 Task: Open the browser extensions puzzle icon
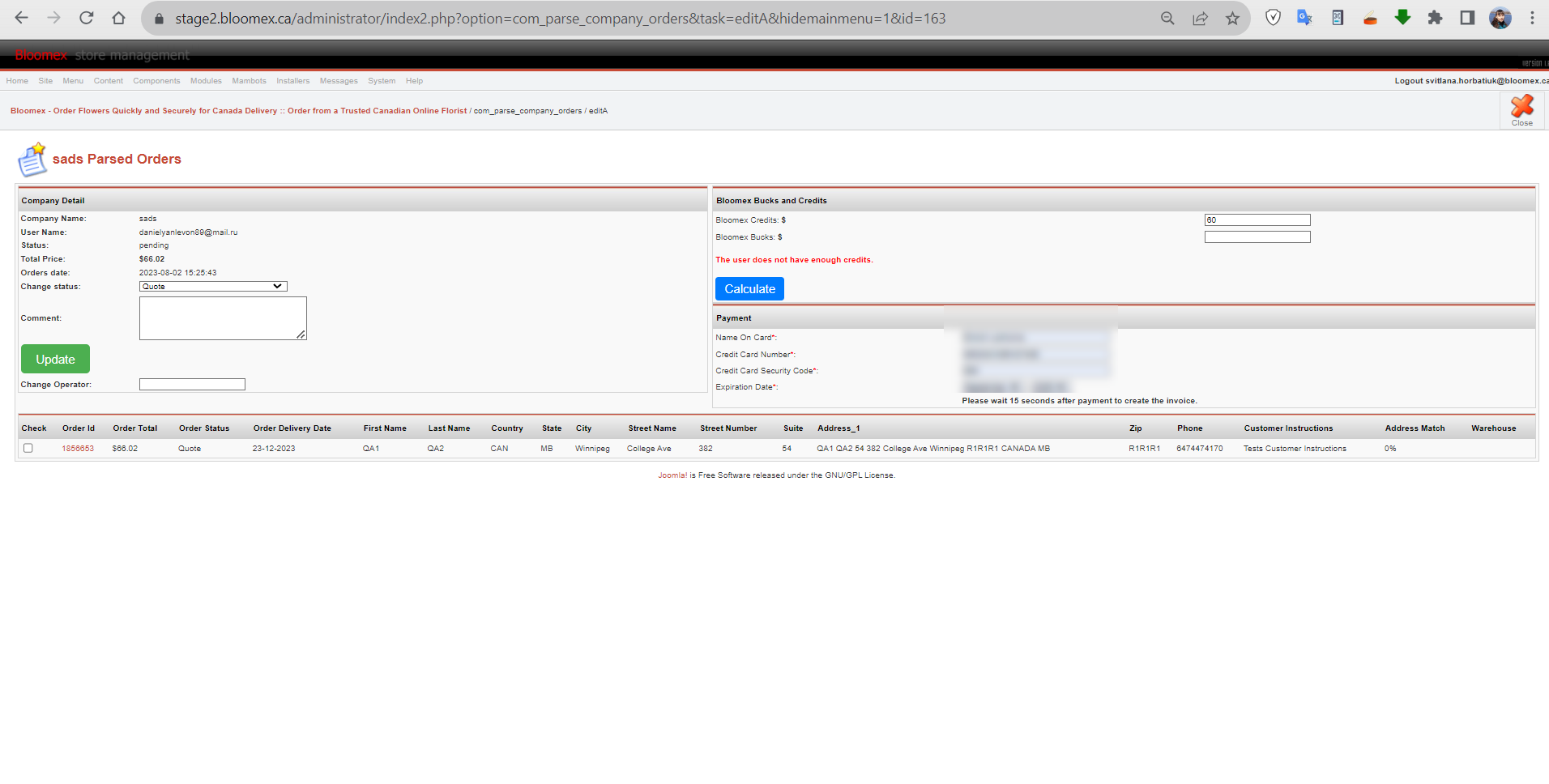(1435, 18)
